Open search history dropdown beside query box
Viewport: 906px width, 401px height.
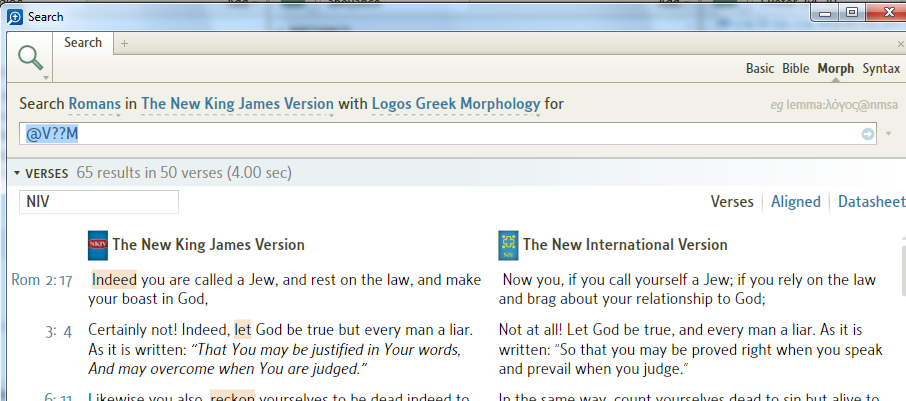click(x=889, y=135)
